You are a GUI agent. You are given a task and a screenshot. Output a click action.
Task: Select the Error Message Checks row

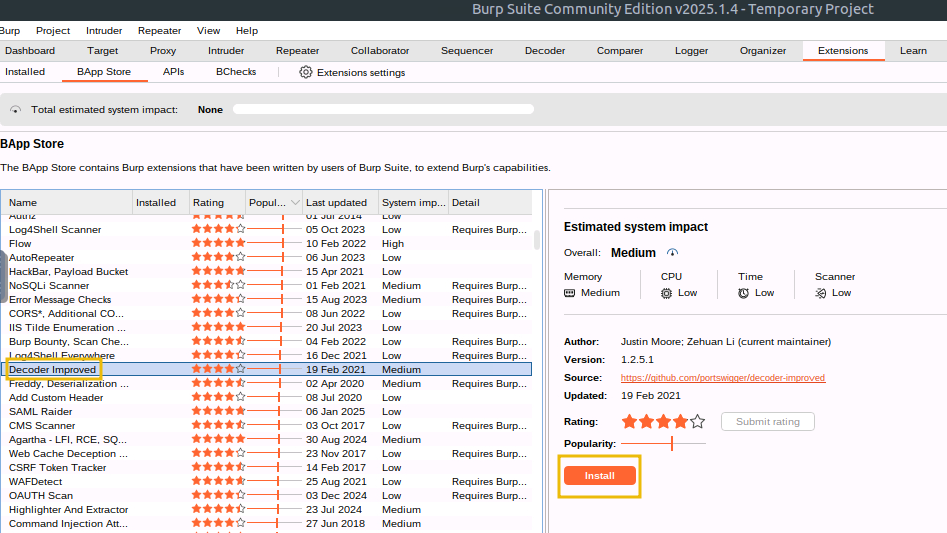pos(266,299)
